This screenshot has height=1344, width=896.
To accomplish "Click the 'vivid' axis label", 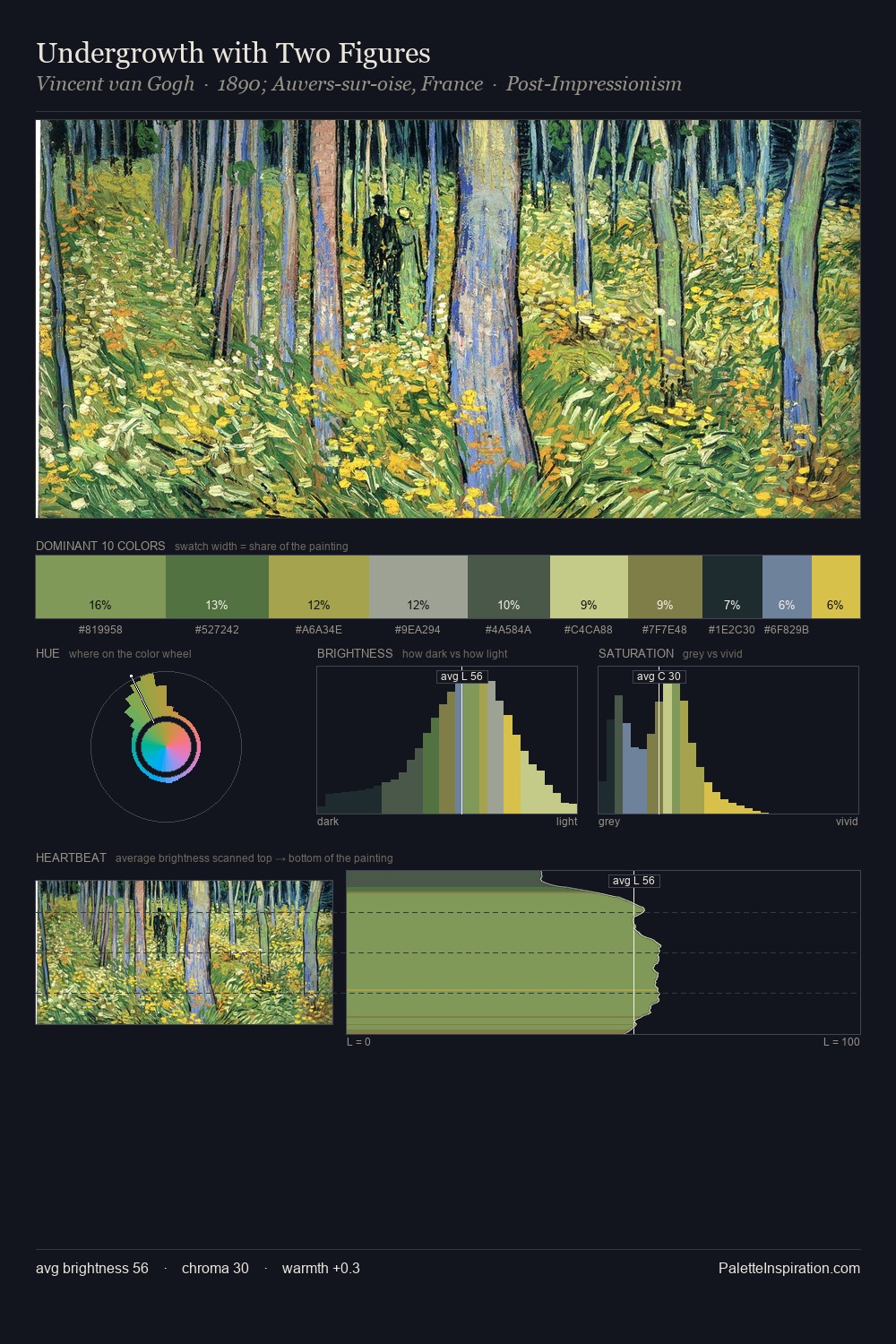I will point(847,822).
